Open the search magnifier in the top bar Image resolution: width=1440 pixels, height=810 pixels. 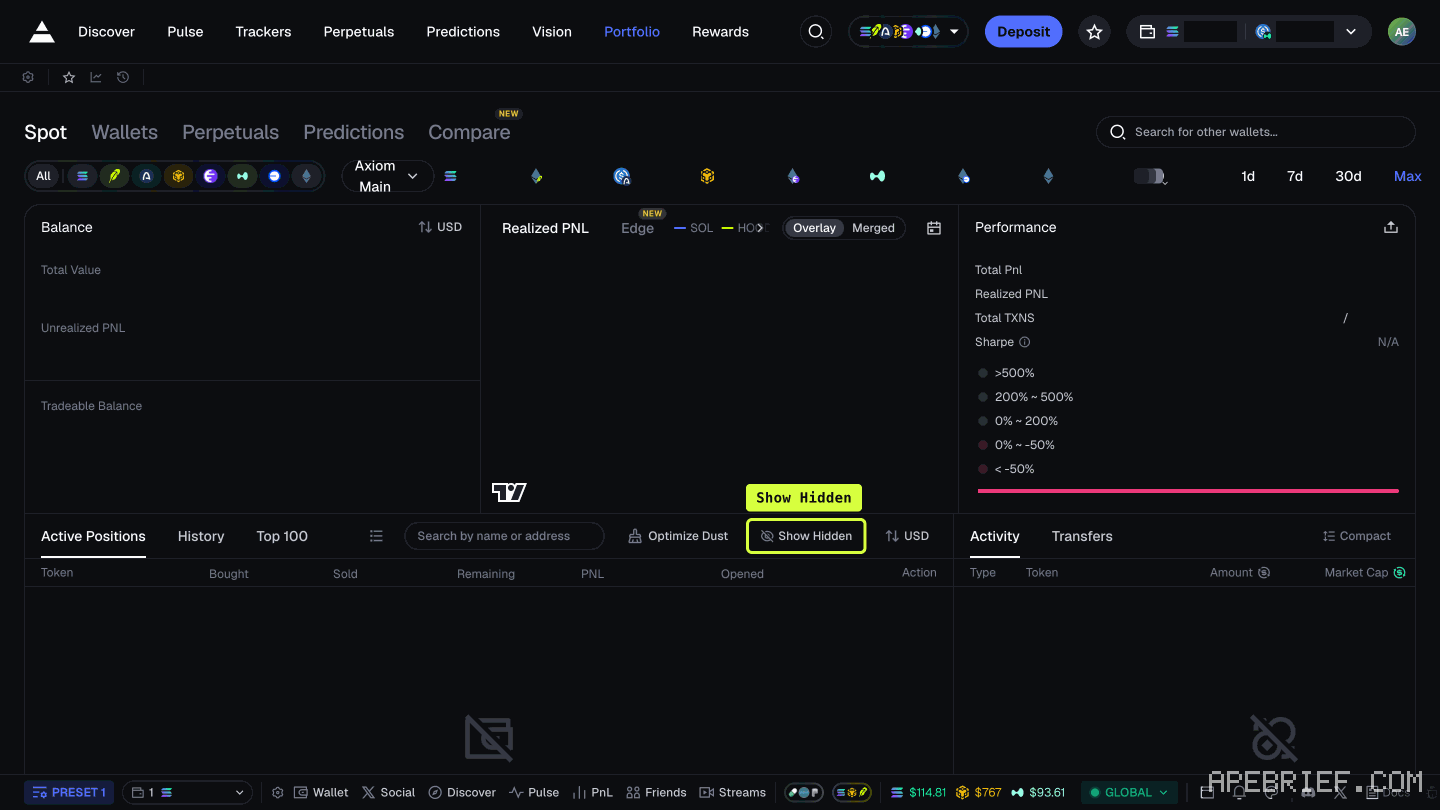pyautogui.click(x=816, y=32)
